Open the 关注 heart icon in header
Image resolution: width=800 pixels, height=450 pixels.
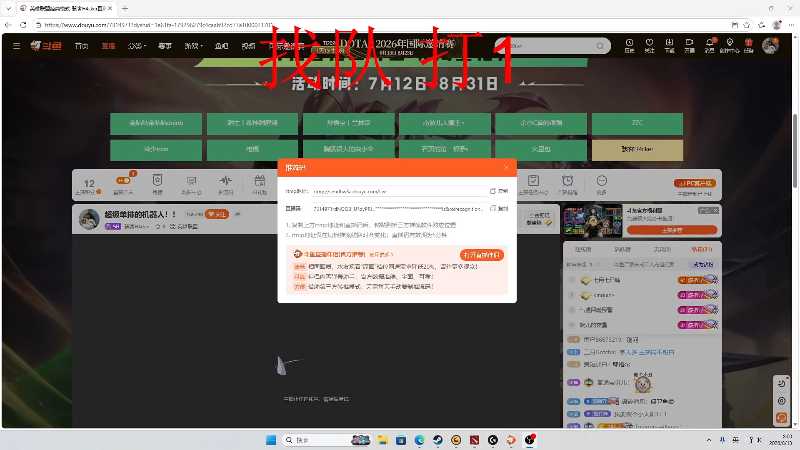click(649, 45)
